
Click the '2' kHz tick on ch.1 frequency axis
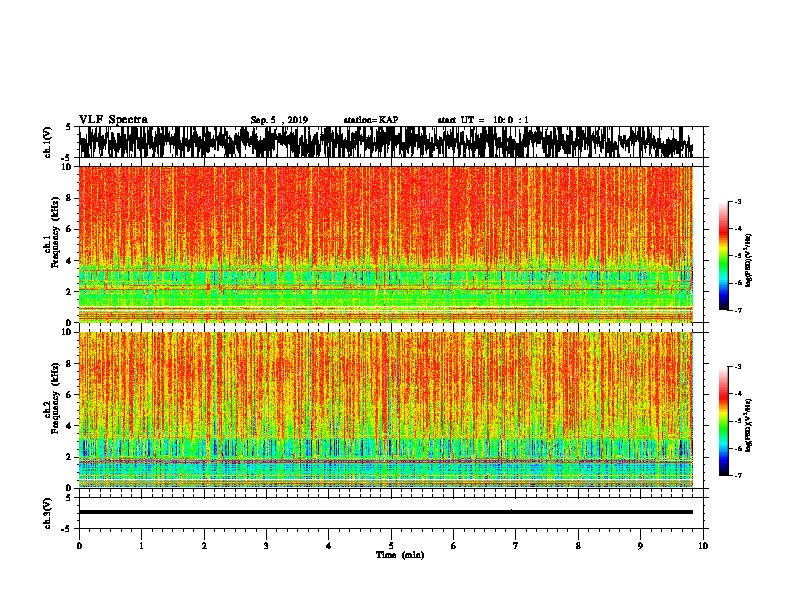69,292
